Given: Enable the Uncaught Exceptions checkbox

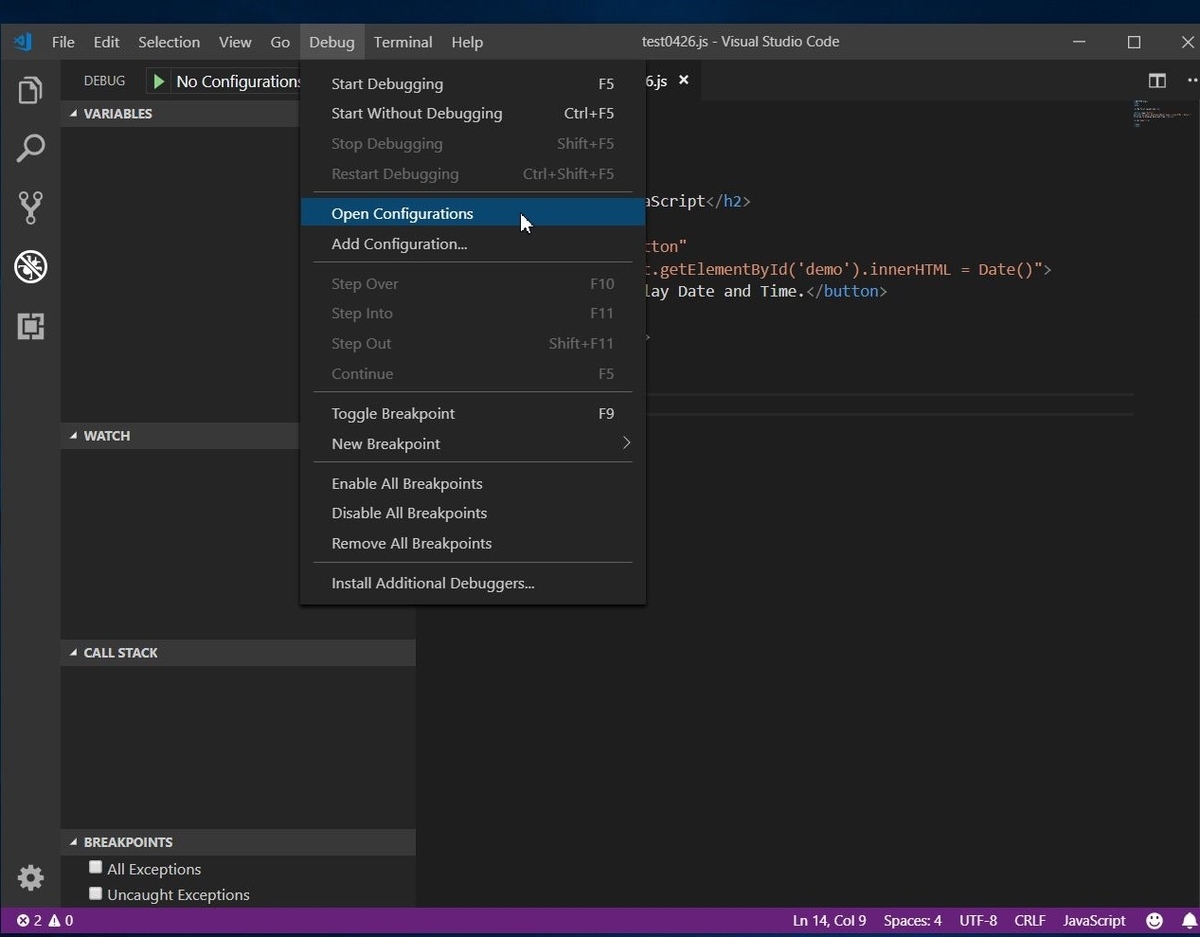Looking at the screenshot, I should [x=96, y=893].
